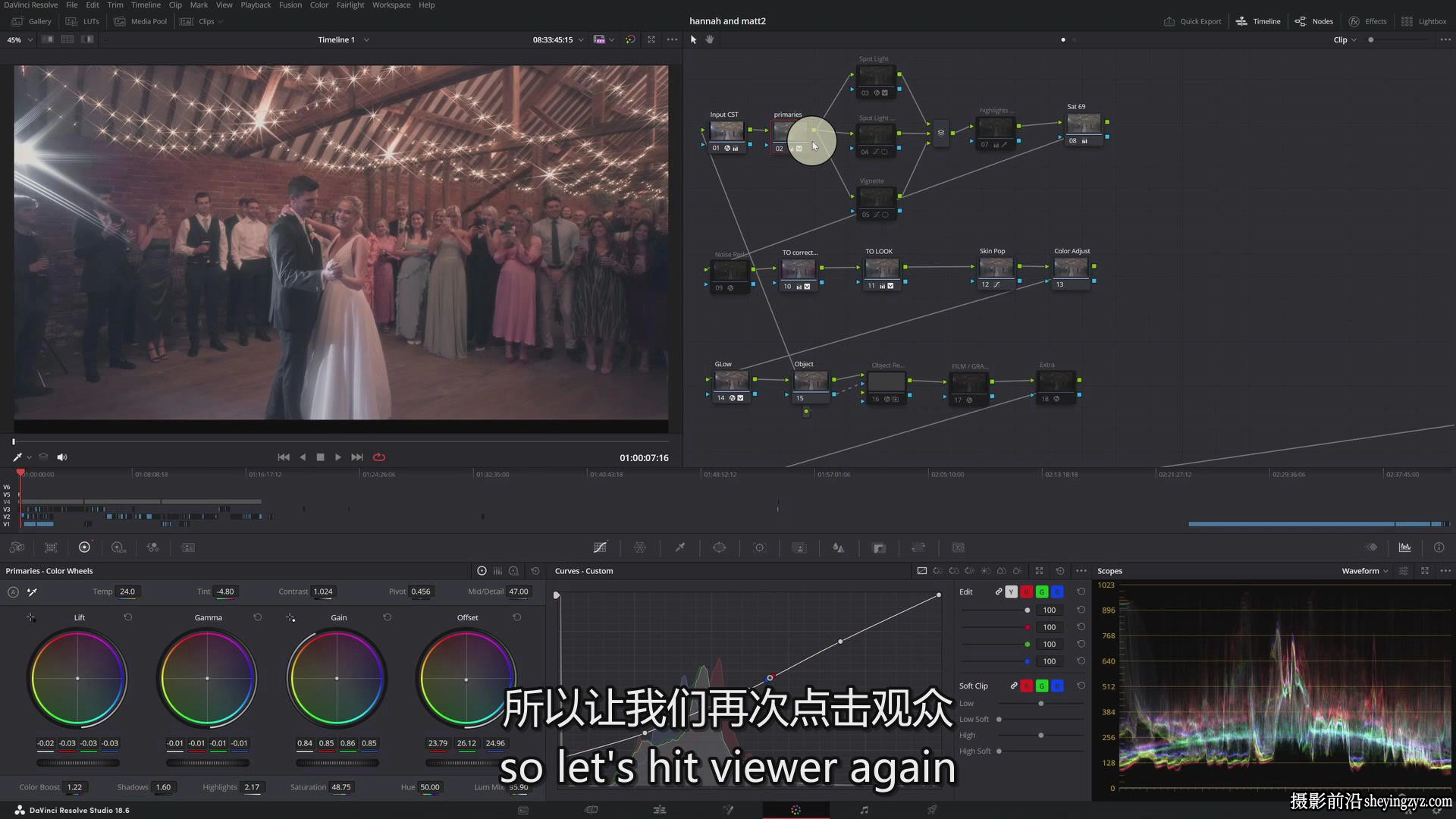Reset the Lift color wheel
1456x819 pixels.
click(127, 617)
